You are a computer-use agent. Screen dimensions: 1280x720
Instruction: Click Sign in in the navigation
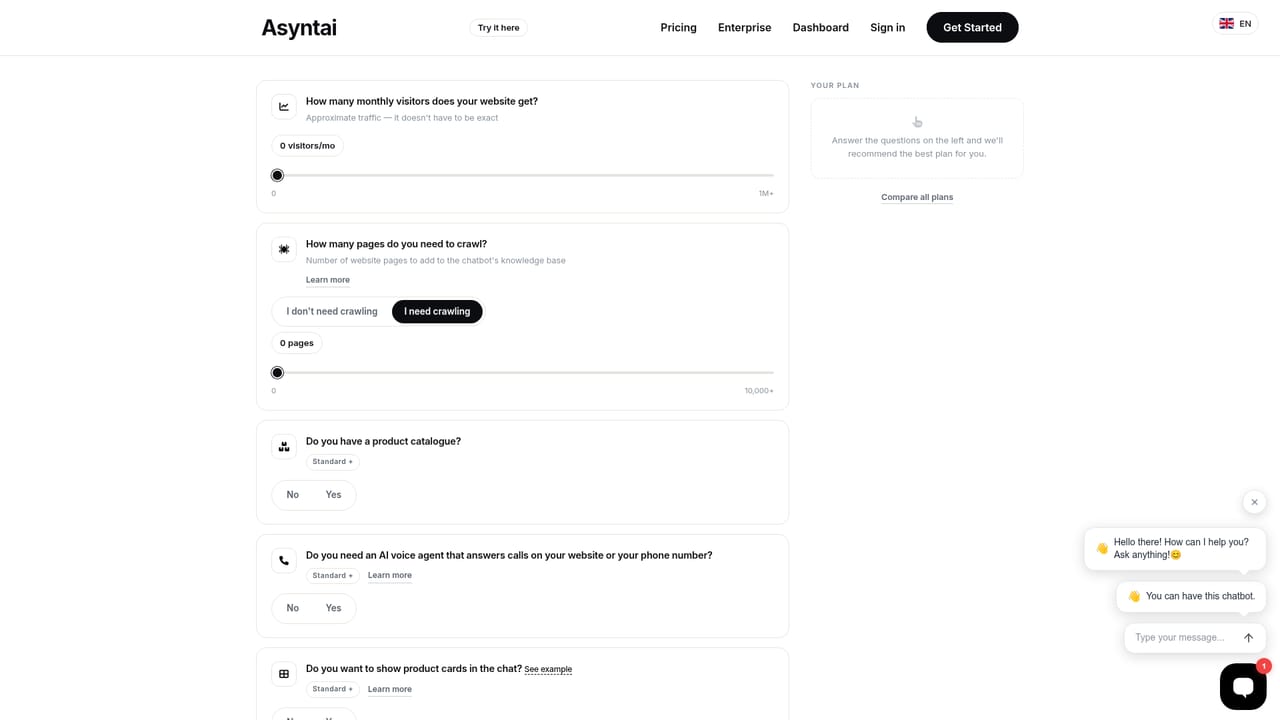pyautogui.click(x=888, y=28)
